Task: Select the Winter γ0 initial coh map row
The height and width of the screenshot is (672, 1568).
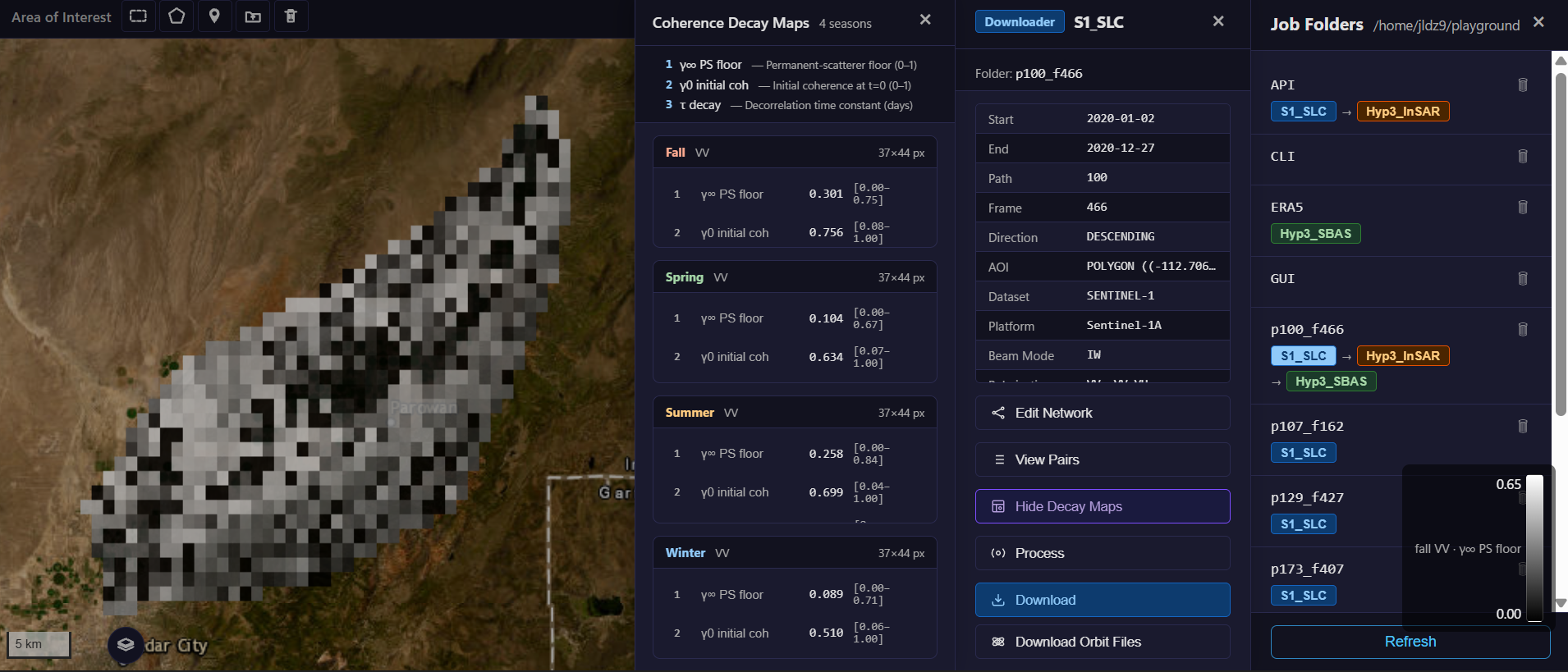Action: 794,633
